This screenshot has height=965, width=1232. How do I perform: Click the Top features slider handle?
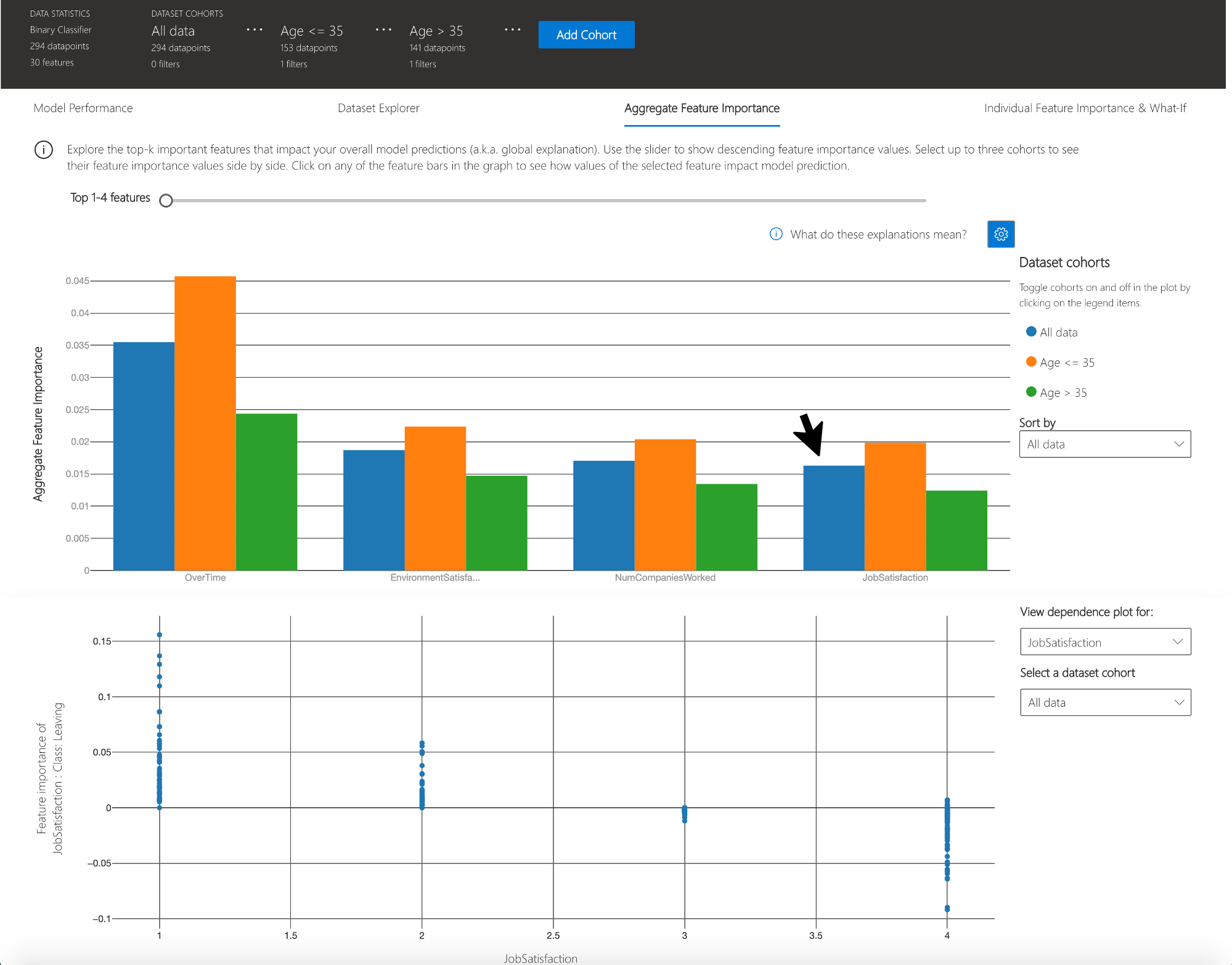point(166,201)
